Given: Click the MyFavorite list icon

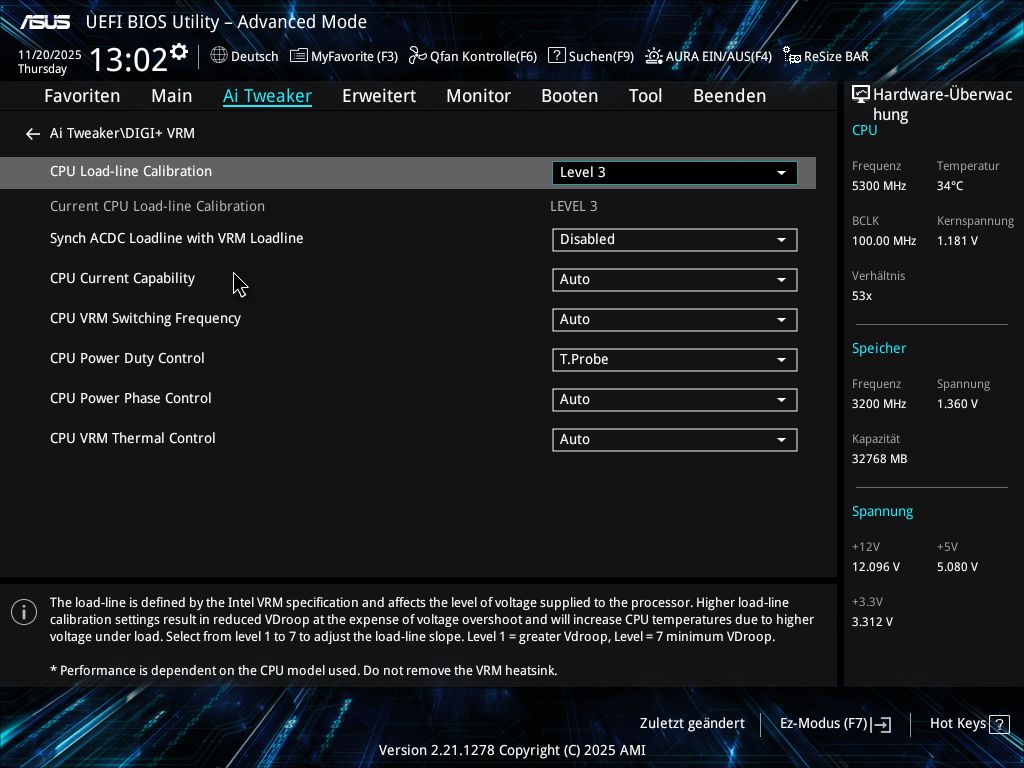Looking at the screenshot, I should click(x=298, y=56).
